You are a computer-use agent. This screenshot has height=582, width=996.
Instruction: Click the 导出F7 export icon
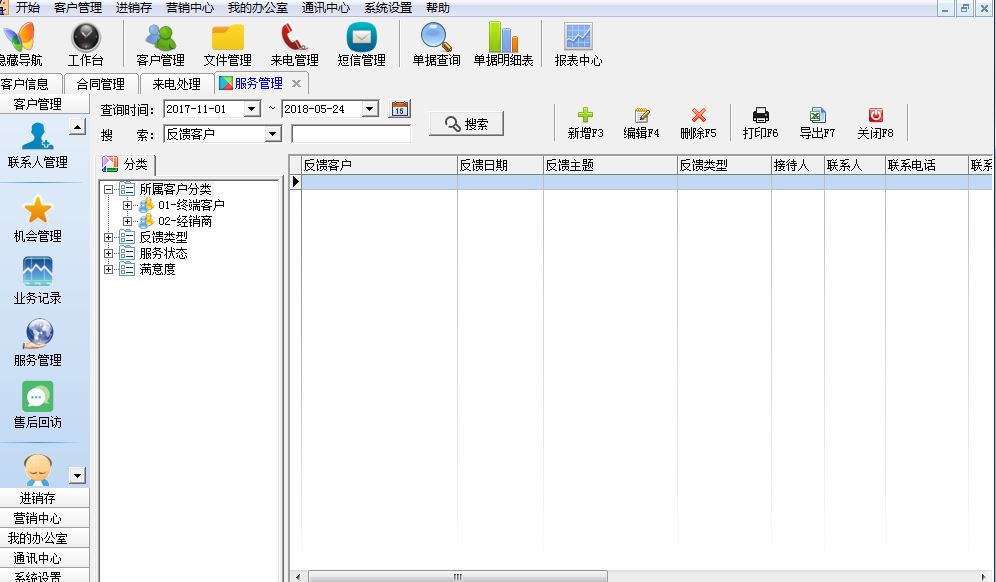(817, 116)
